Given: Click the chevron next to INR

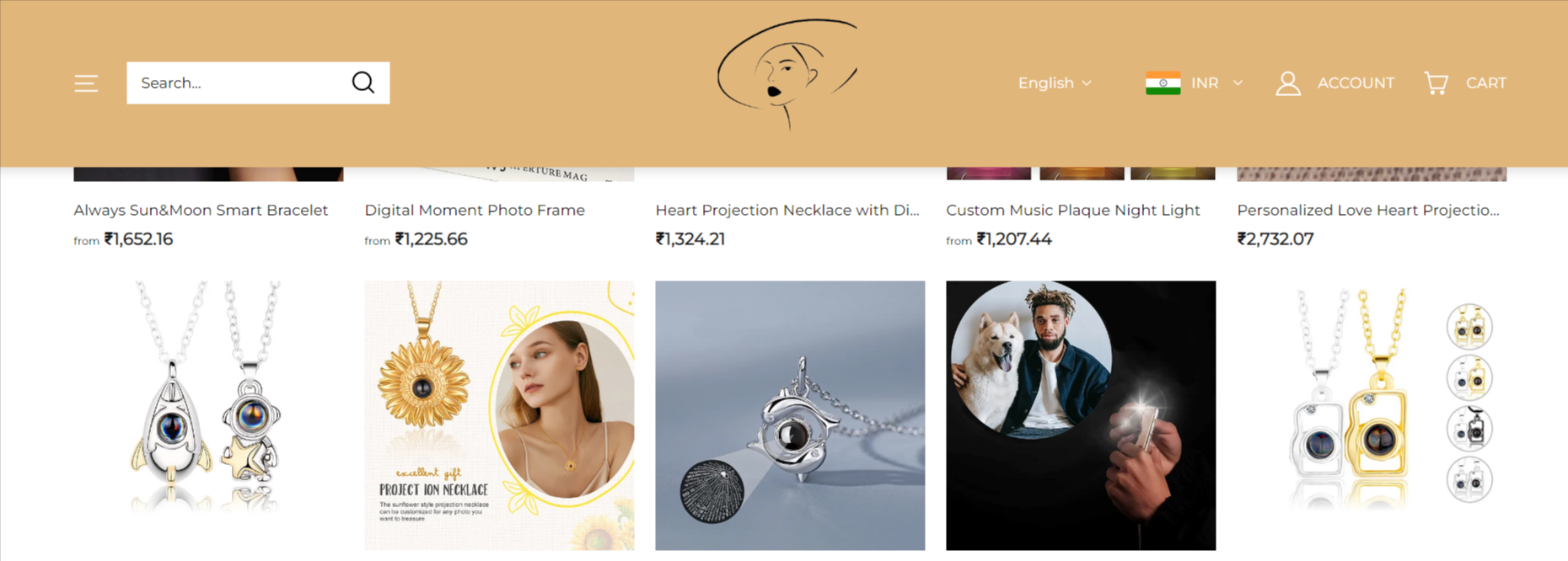Looking at the screenshot, I should pos(1238,83).
